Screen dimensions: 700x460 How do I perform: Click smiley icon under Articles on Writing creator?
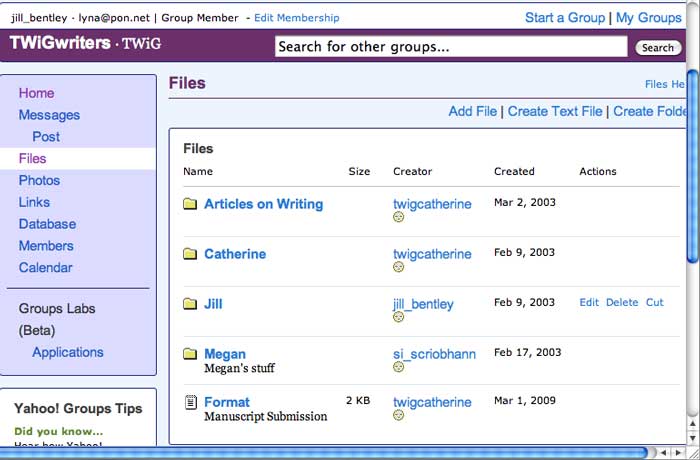tap(398, 217)
